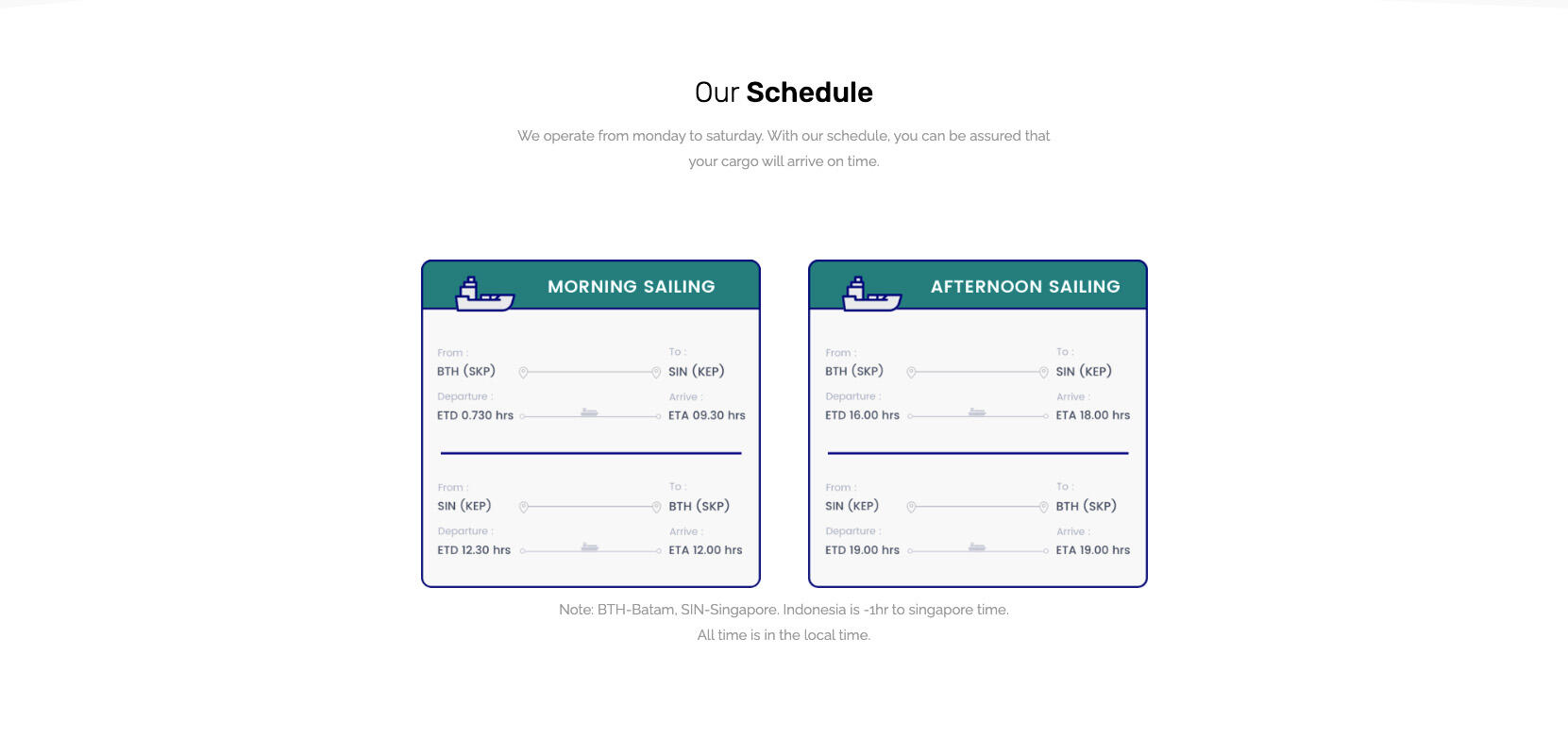Click the ETA 09.30 hrs arrival time
Screen dimensions: 1568x739
pyautogui.click(x=706, y=415)
